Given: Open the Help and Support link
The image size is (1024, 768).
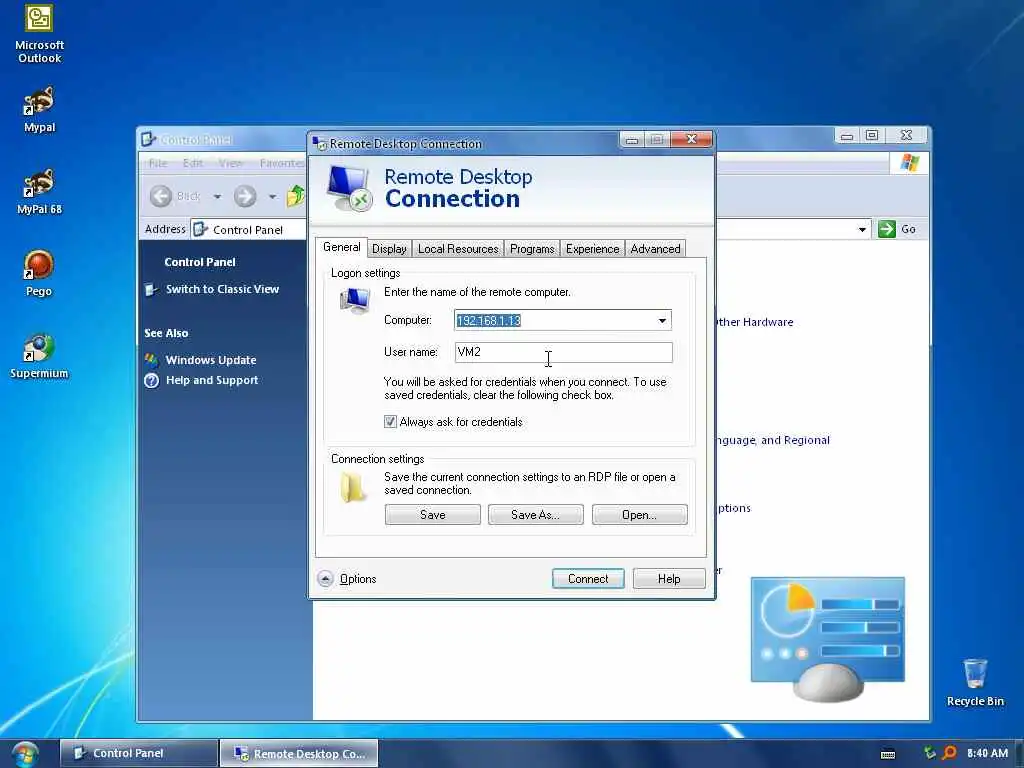Looking at the screenshot, I should point(212,380).
